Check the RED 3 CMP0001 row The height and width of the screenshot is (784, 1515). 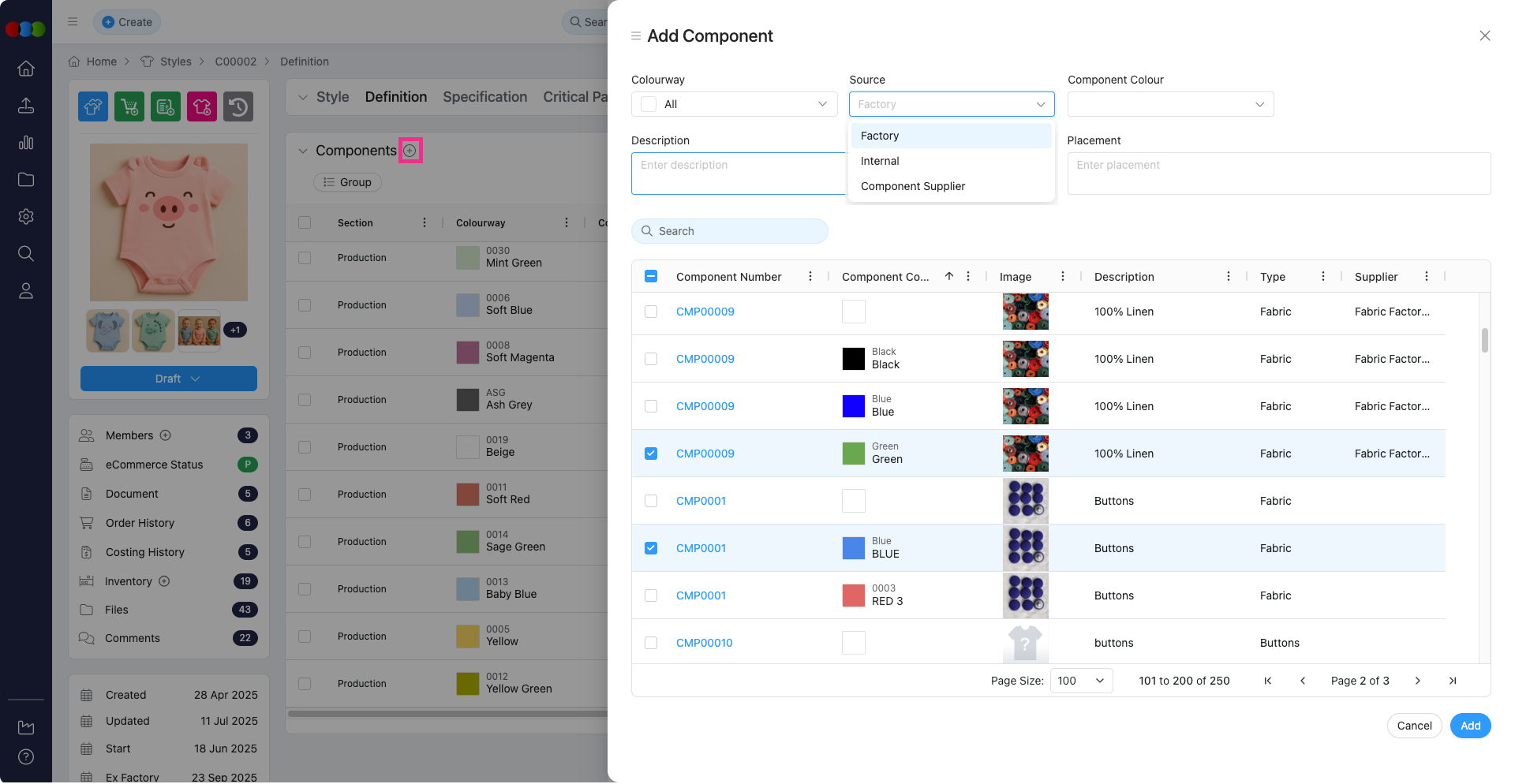click(x=651, y=595)
